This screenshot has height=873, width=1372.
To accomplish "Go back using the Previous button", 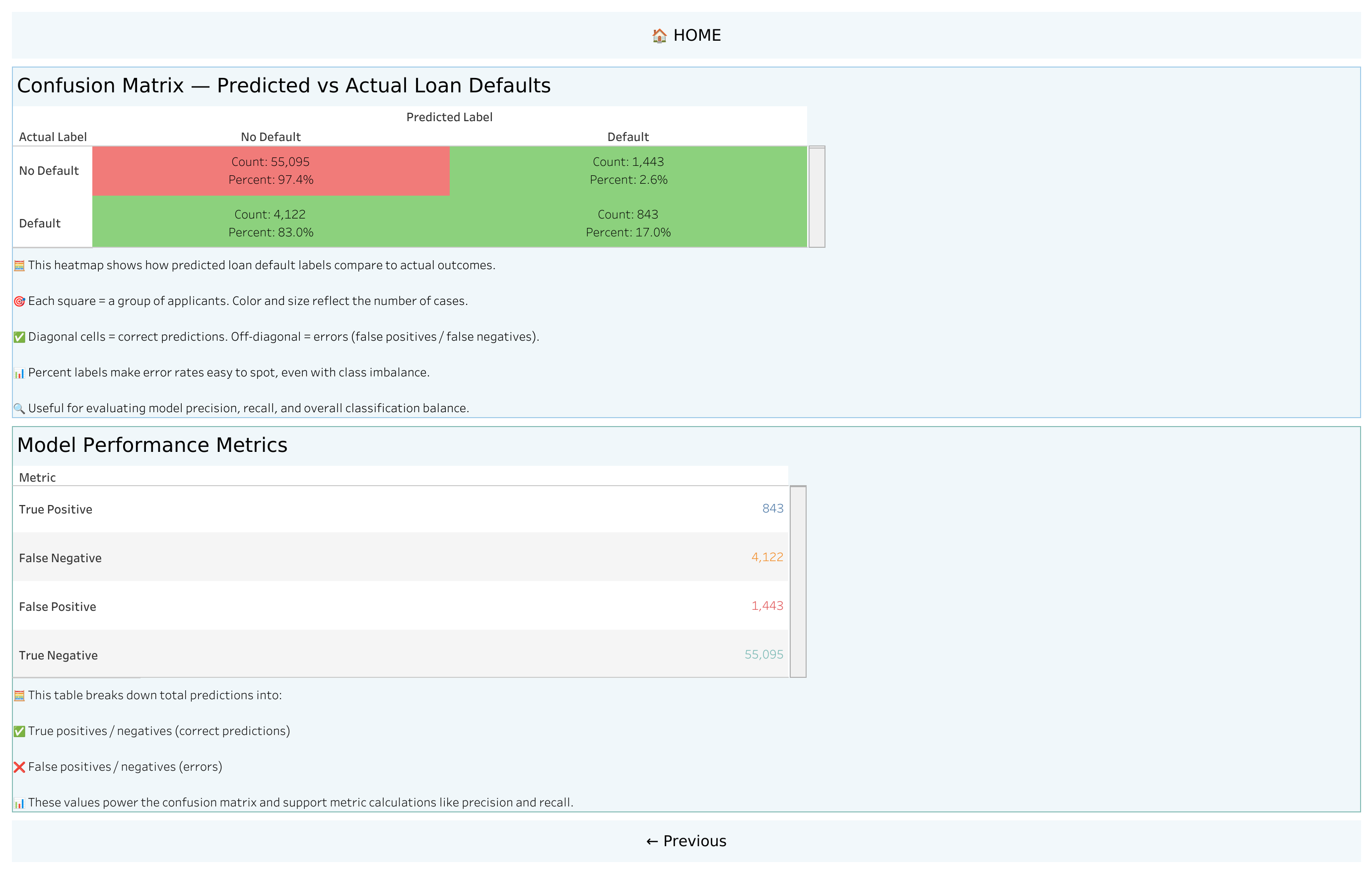I will (686, 841).
